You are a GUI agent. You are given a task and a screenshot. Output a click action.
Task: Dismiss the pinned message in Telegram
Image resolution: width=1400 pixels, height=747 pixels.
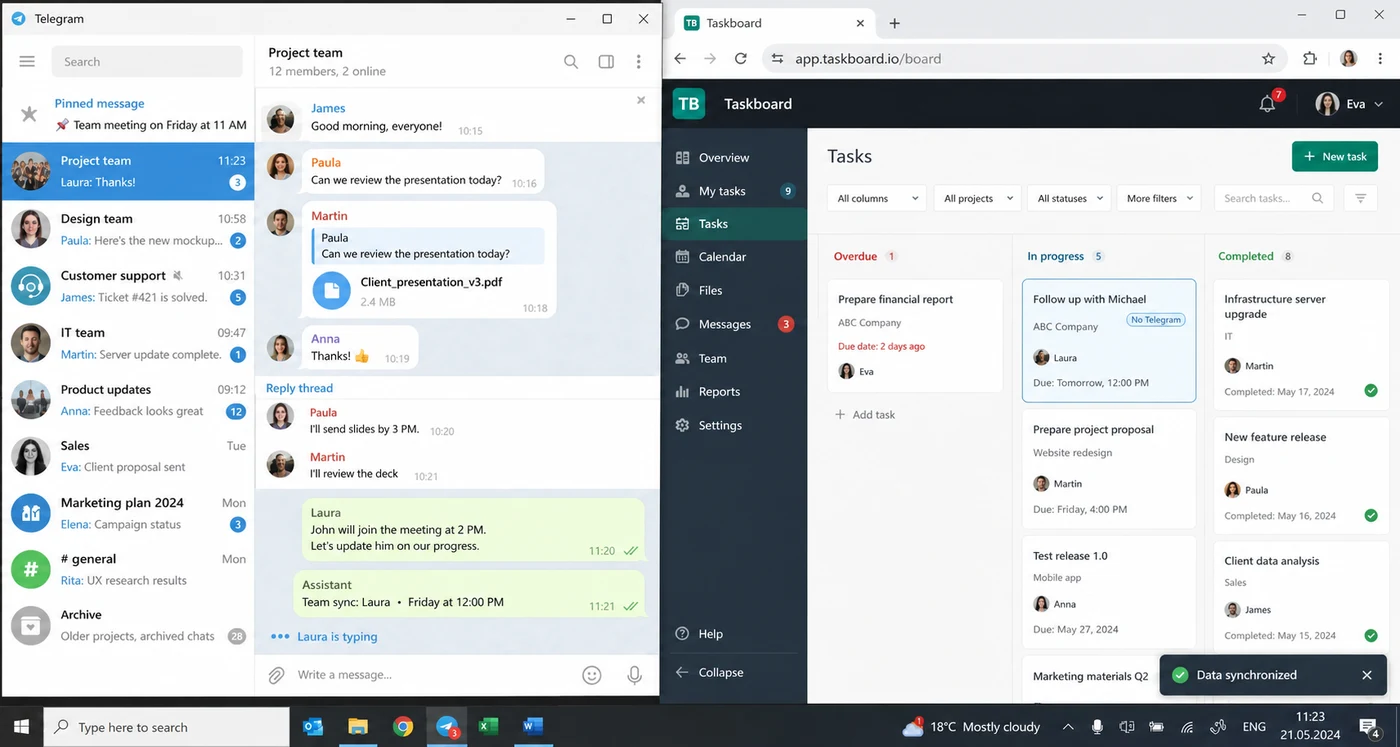point(641,100)
